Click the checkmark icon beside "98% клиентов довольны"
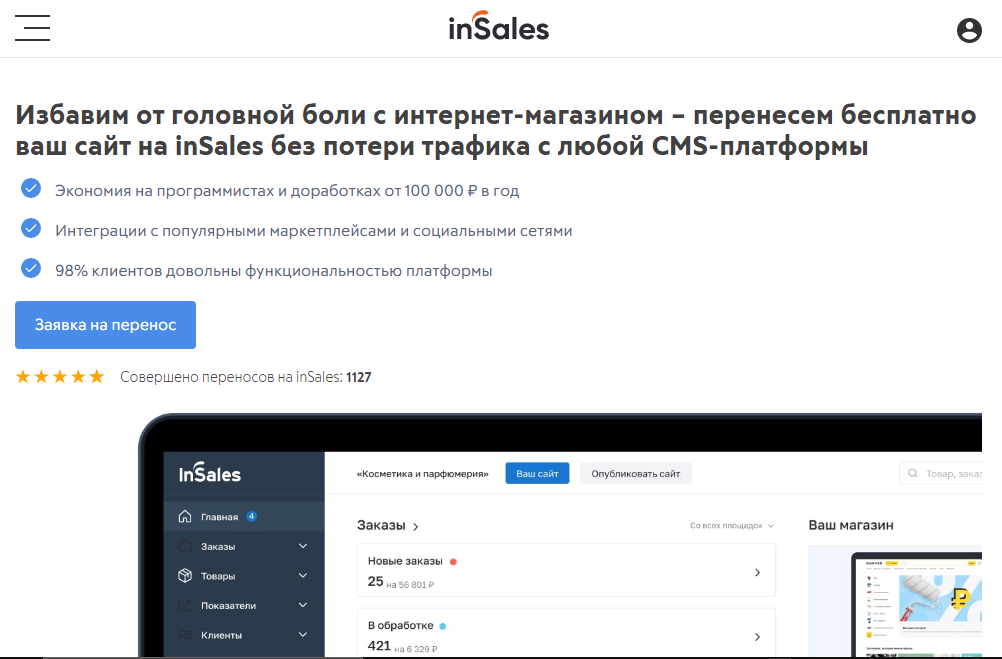Viewport: 1002px width, 659px height. click(x=31, y=268)
